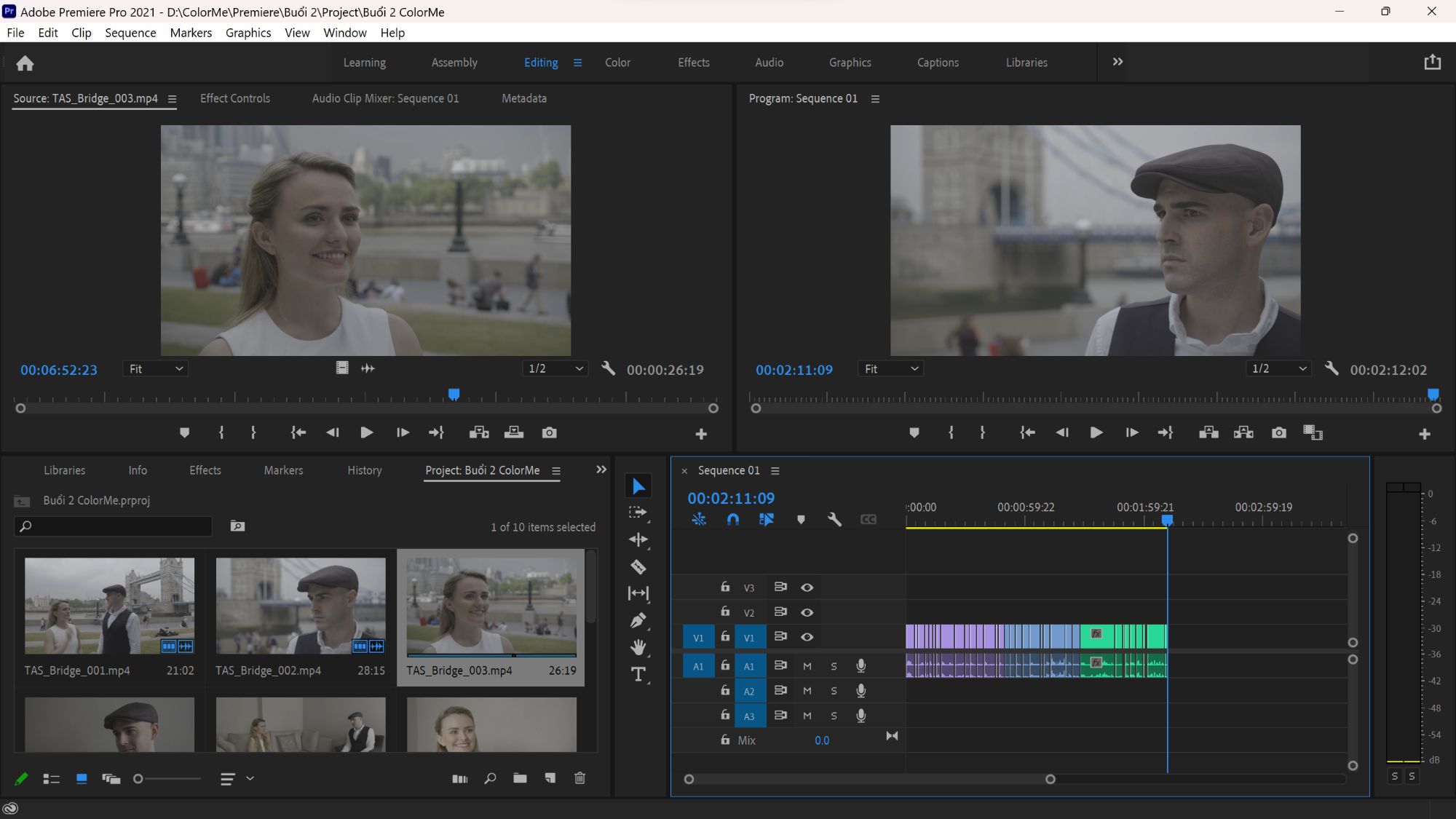Screen dimensions: 1456x819
Task: Select the Slip tool
Action: click(x=638, y=593)
